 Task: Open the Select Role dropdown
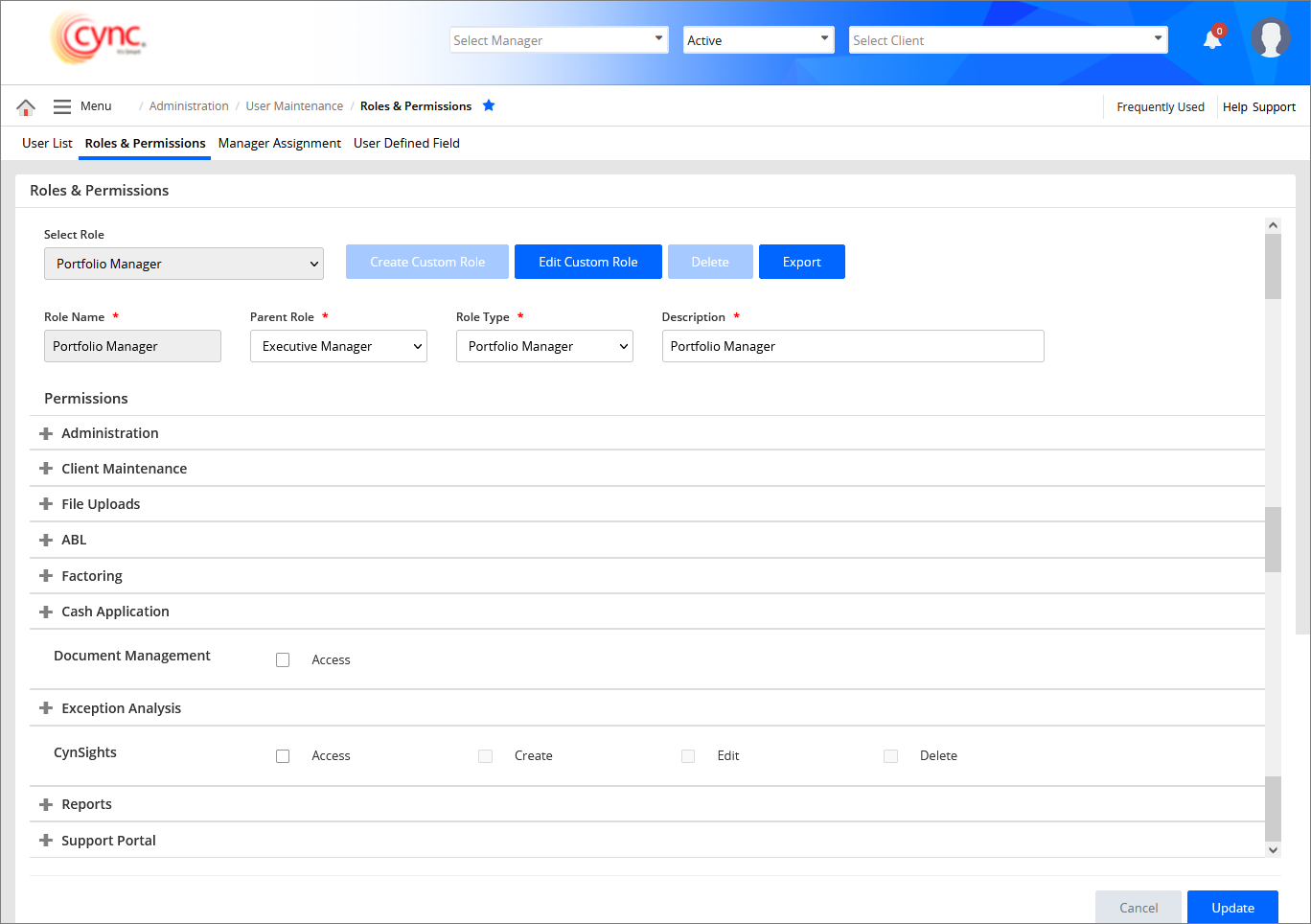click(184, 264)
